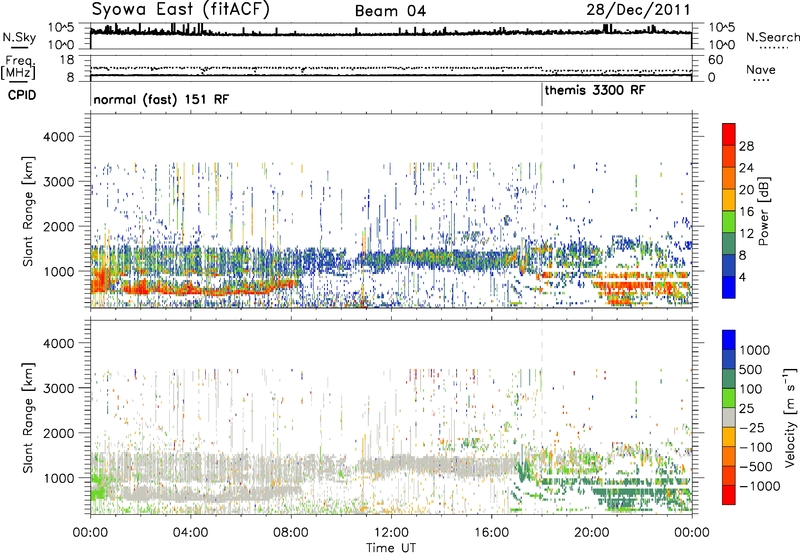Click the power colorbar value '4'
Screen dimensions: 800x554
point(742,277)
